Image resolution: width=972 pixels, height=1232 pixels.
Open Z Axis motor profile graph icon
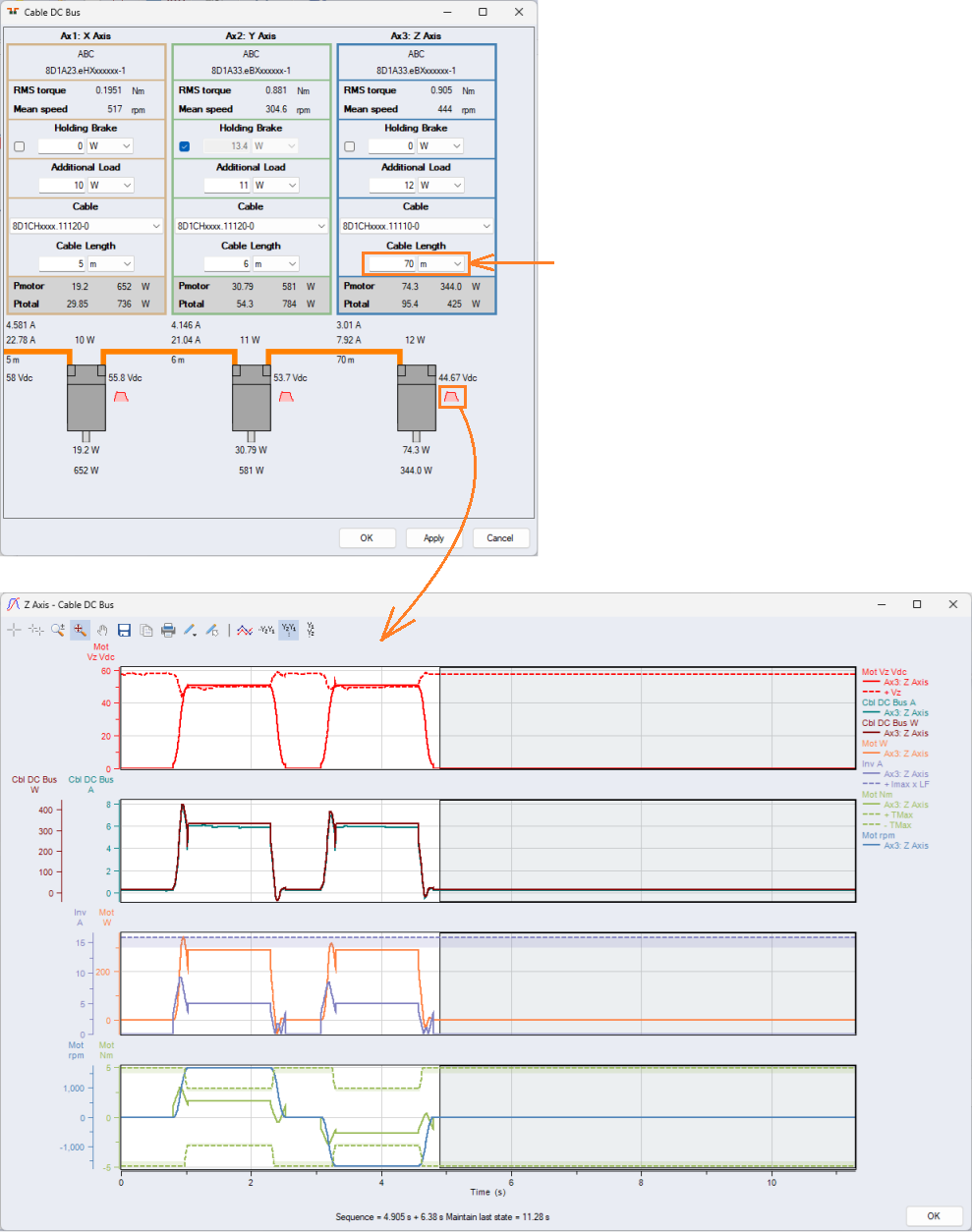451,397
